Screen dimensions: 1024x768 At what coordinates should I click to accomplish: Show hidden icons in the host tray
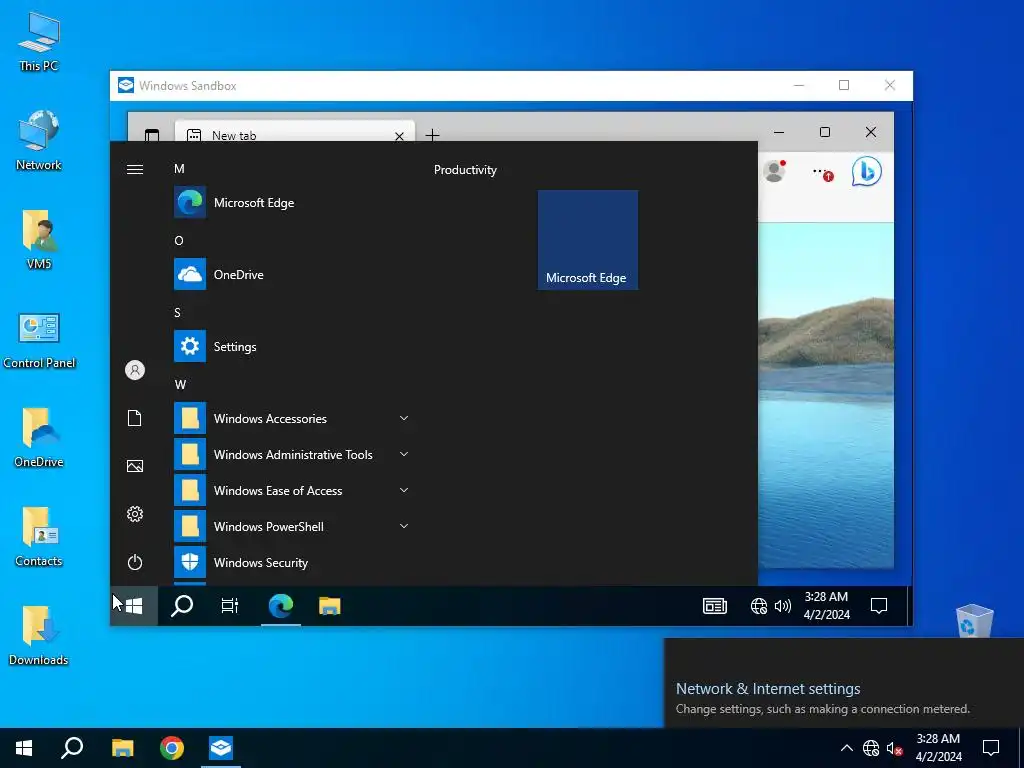pyautogui.click(x=846, y=748)
